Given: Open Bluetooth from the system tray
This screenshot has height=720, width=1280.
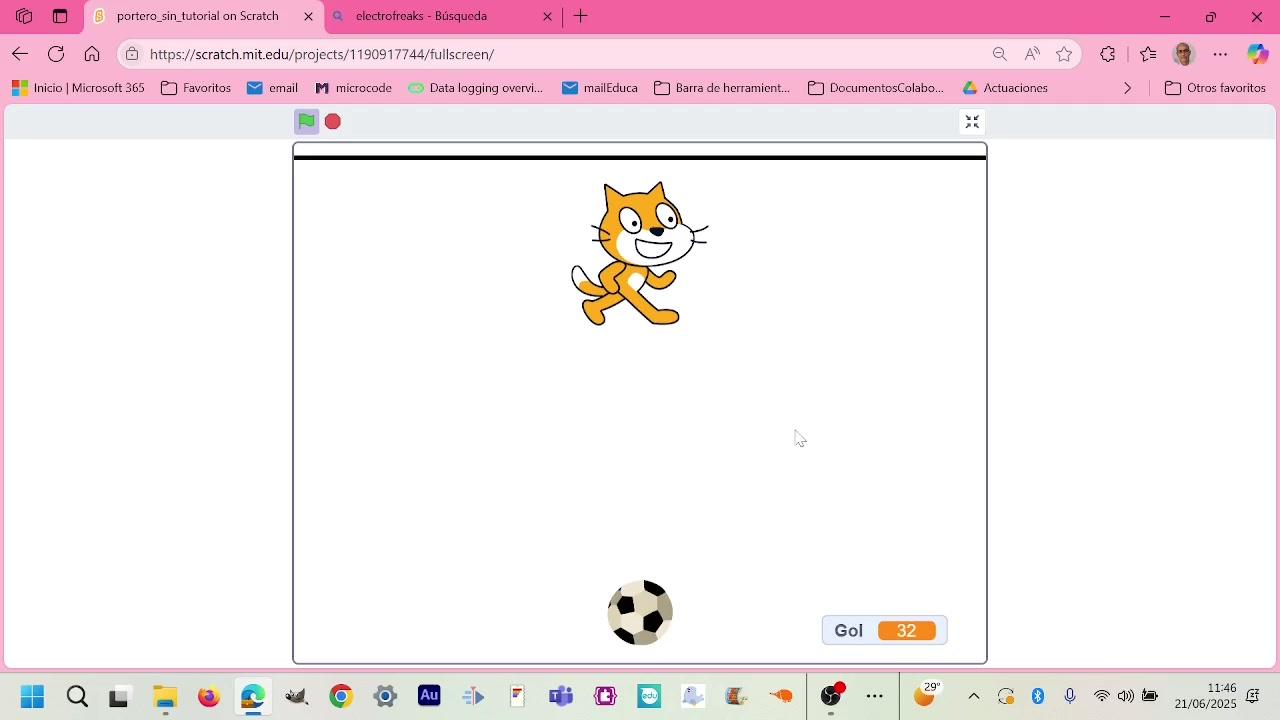Looking at the screenshot, I should tap(1038, 697).
